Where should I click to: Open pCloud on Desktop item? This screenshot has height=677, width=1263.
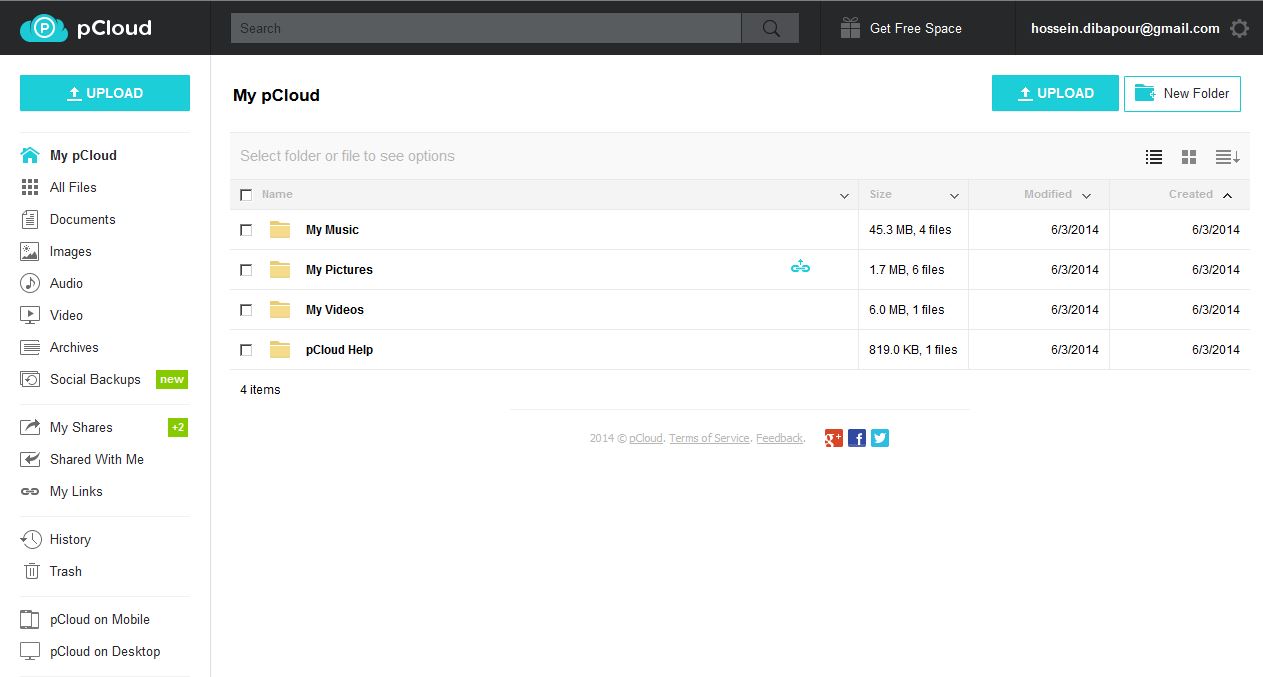[105, 651]
